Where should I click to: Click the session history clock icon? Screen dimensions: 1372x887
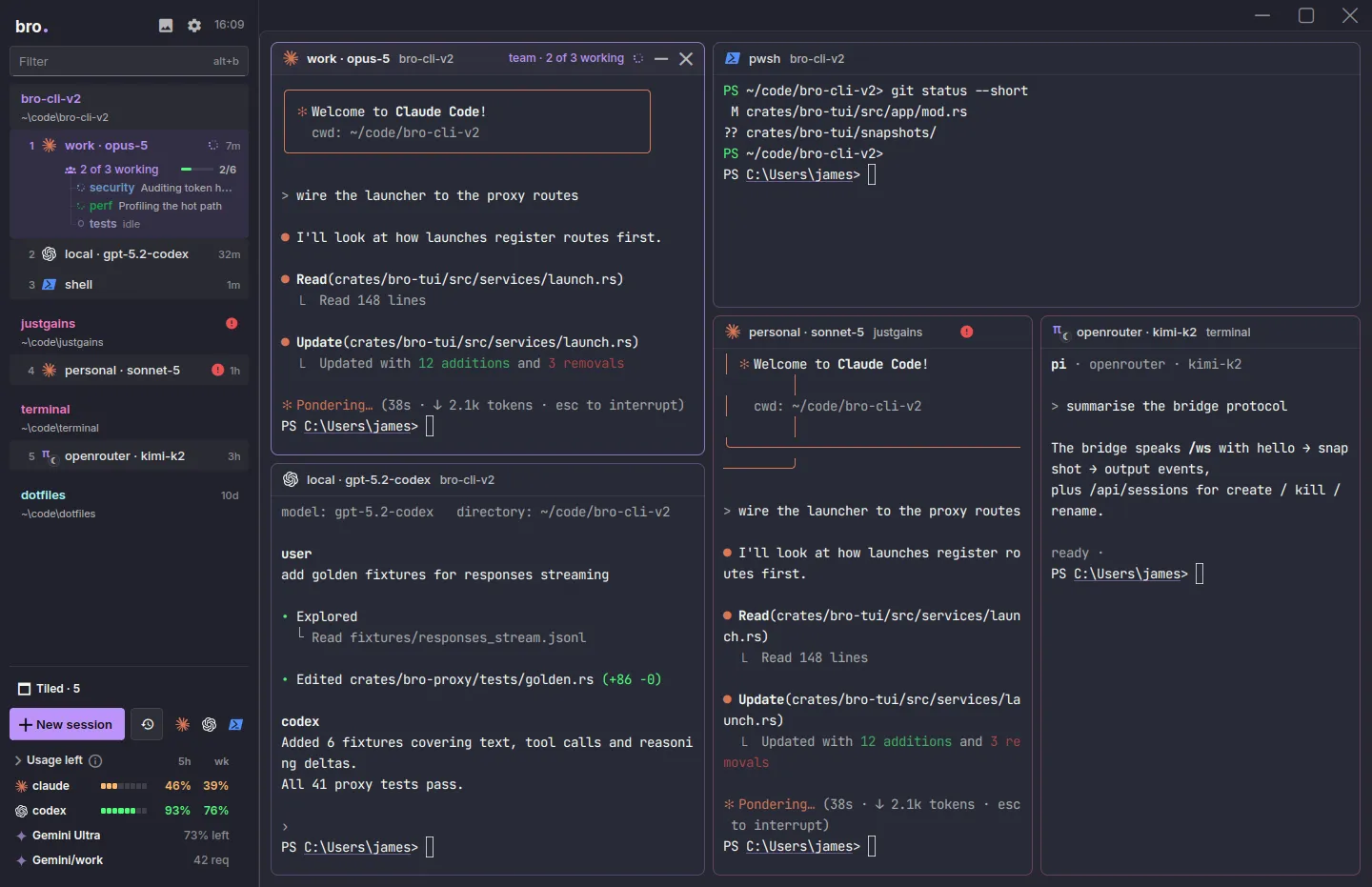tap(147, 724)
